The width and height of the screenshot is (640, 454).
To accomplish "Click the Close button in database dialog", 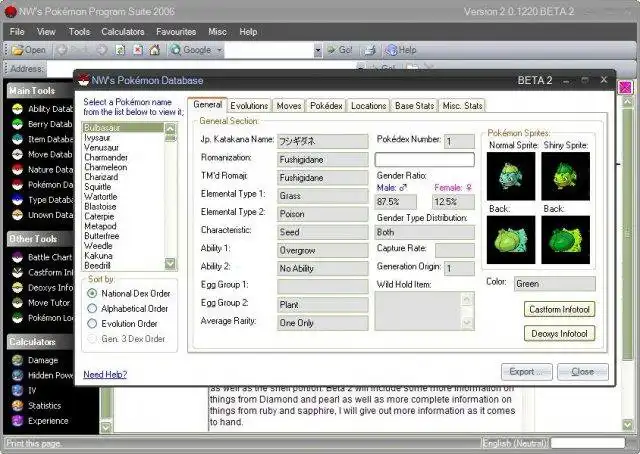I will (x=582, y=372).
